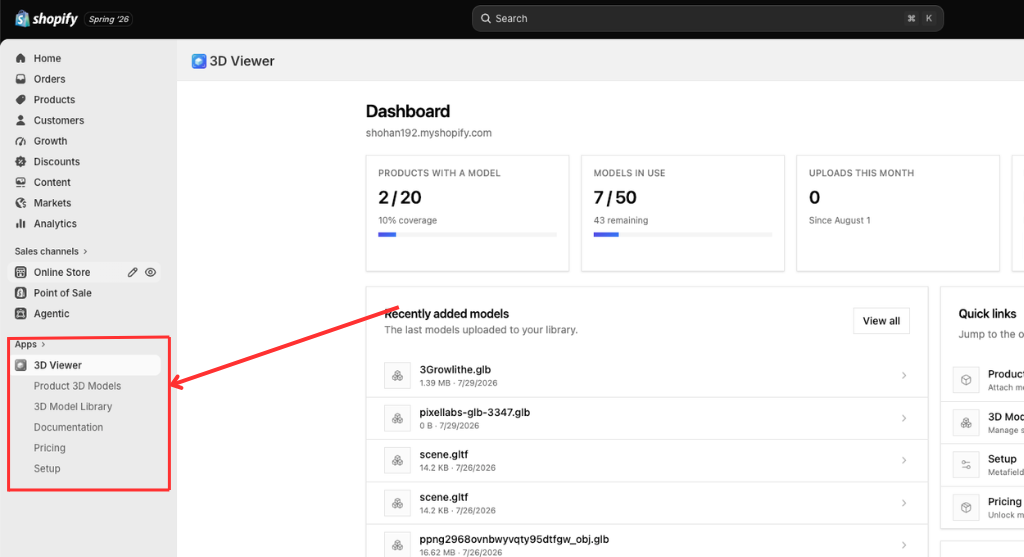The height and width of the screenshot is (557, 1024).
Task: Toggle the Online Store preview eye icon
Action: [151, 272]
